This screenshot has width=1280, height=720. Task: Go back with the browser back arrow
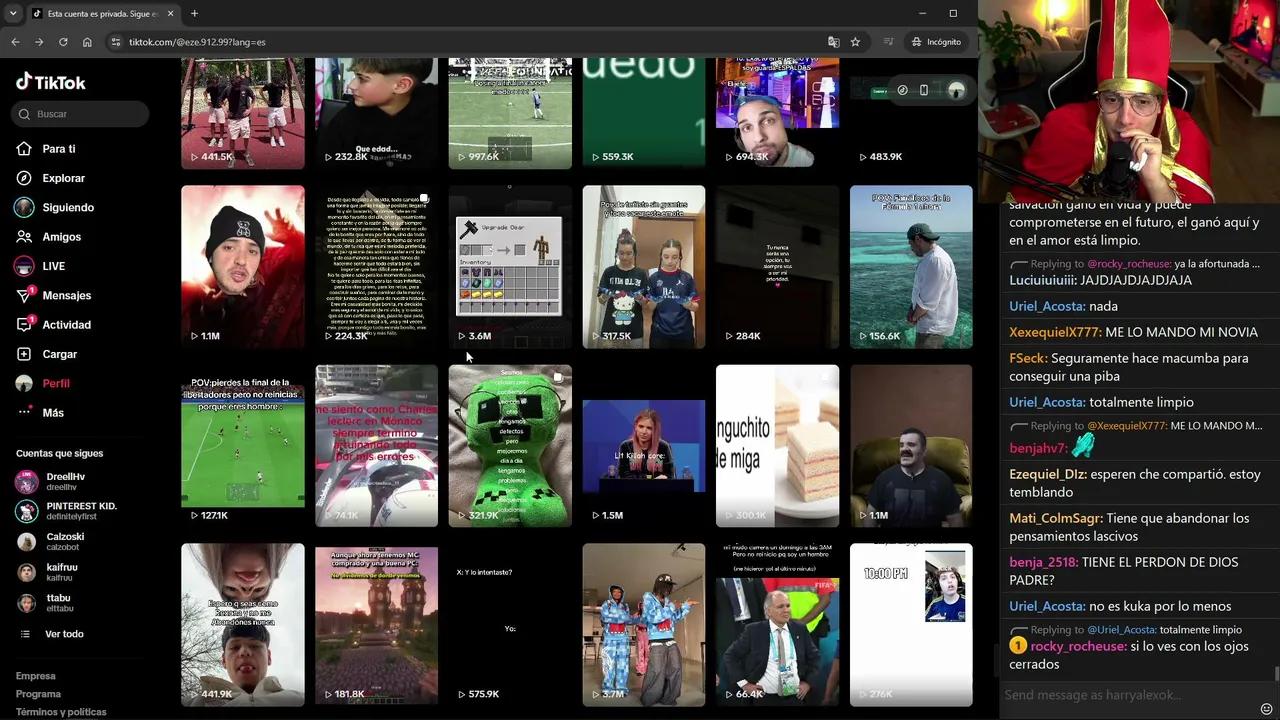click(15, 42)
